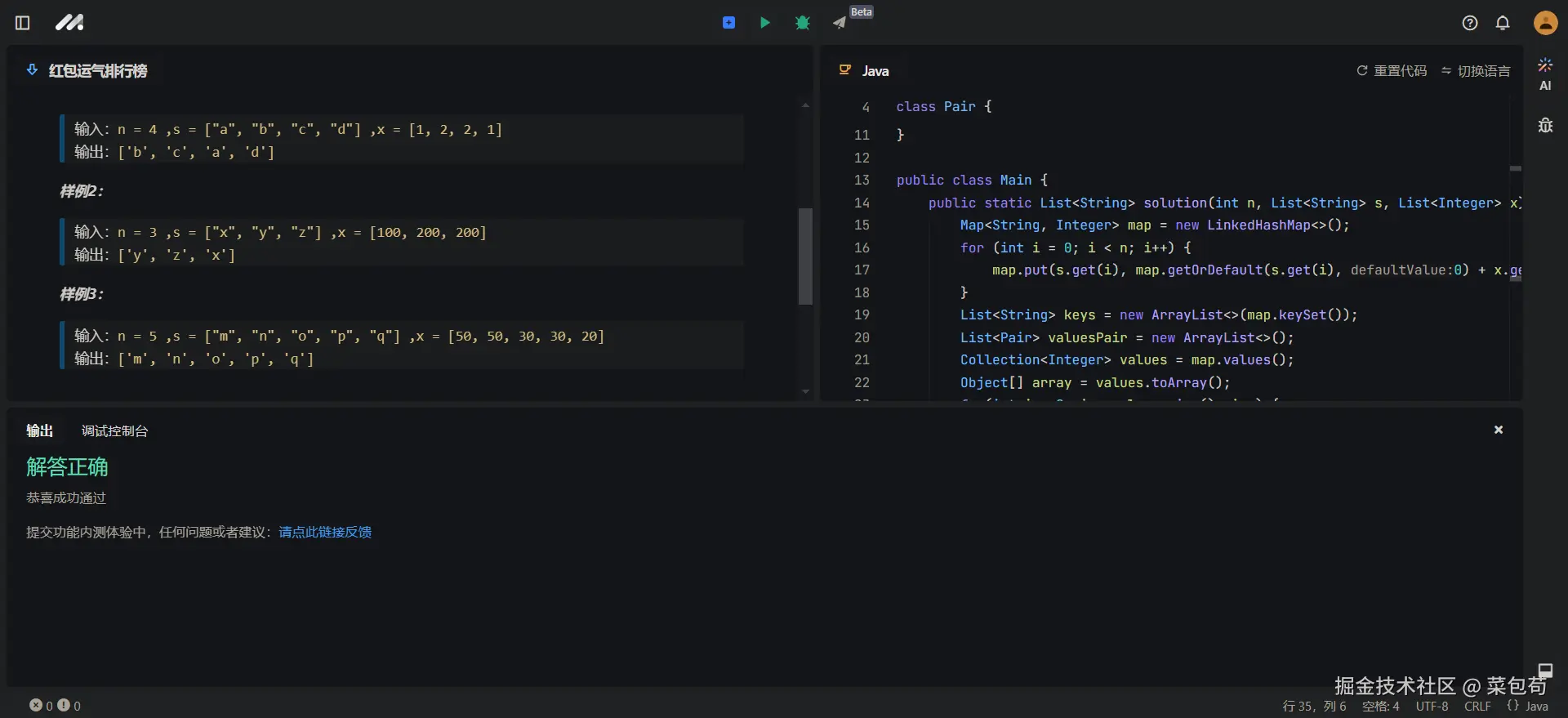The image size is (1568, 718).
Task: Click the MarsCode logo
Action: [69, 23]
